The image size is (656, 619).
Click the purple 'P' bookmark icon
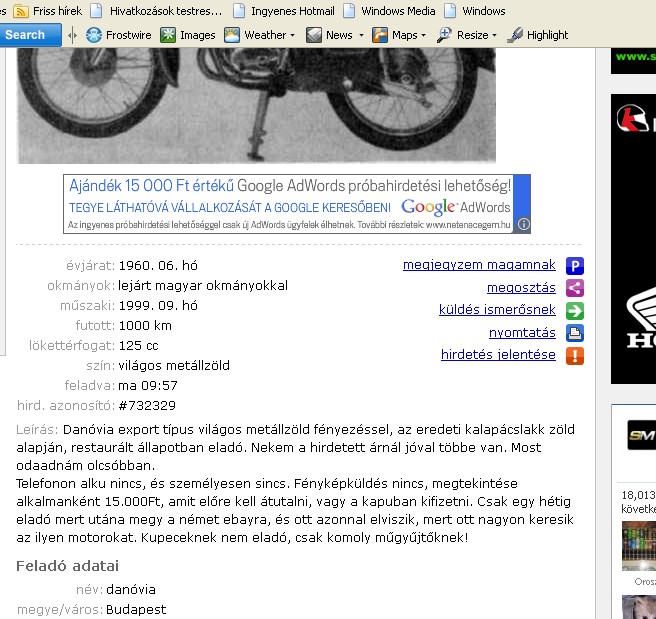[575, 266]
